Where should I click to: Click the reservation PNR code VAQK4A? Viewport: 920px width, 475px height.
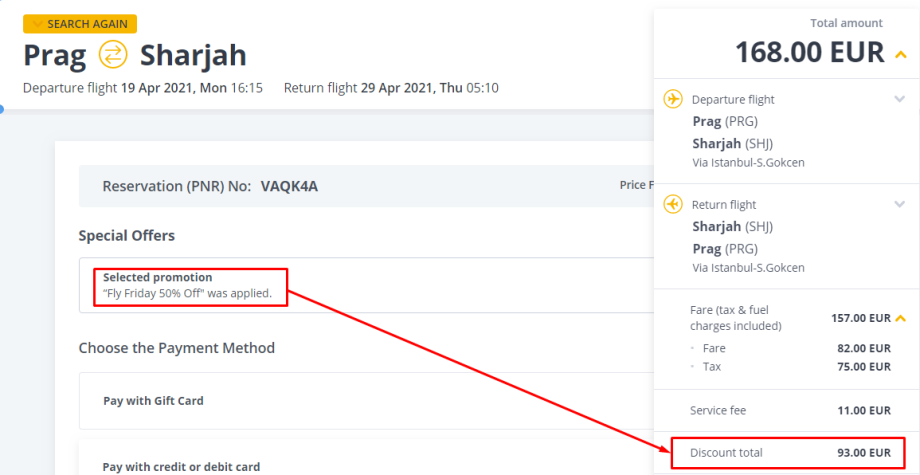pos(296,186)
